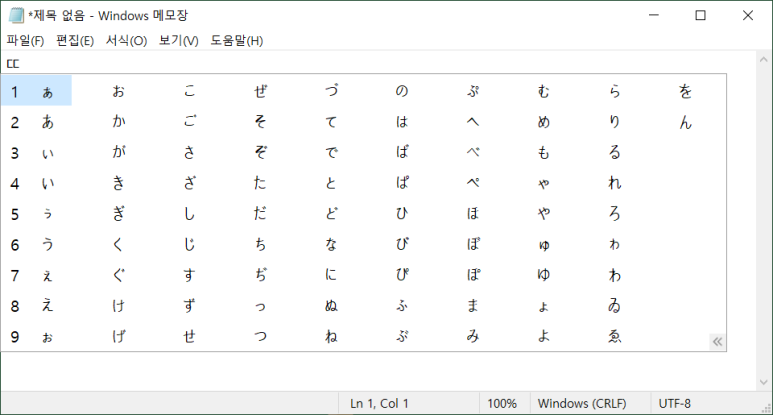
Task: Open the 도움말(H) menu
Action: (237, 40)
